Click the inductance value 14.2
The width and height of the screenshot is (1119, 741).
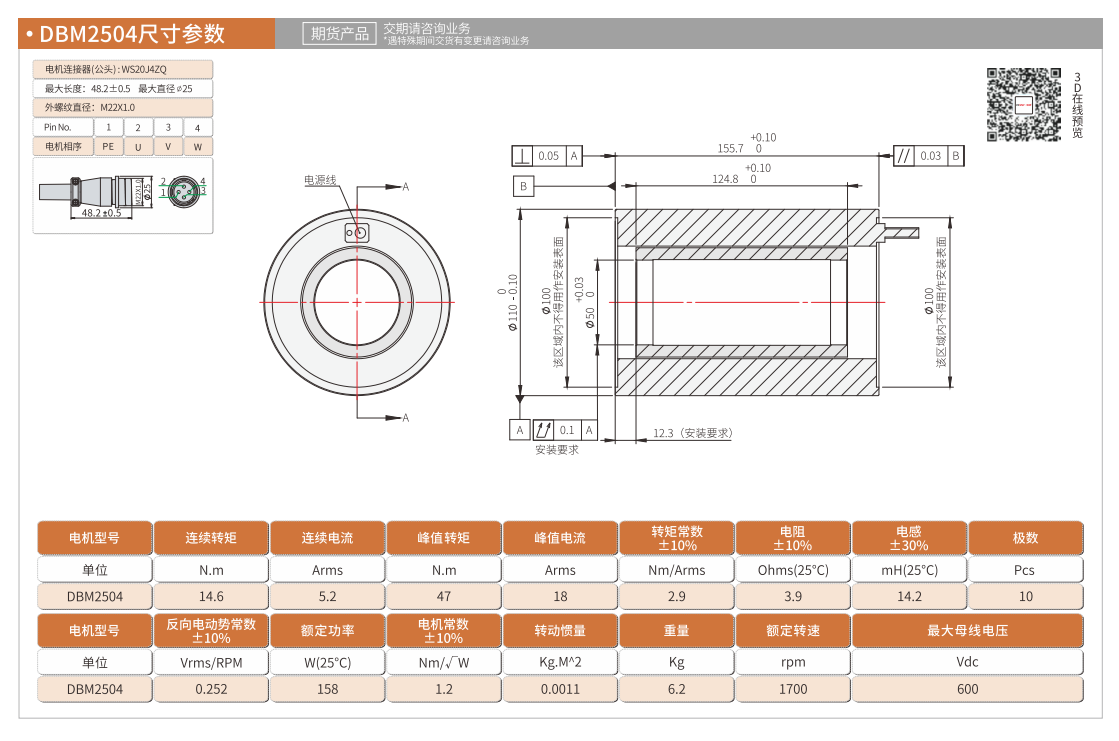[909, 597]
